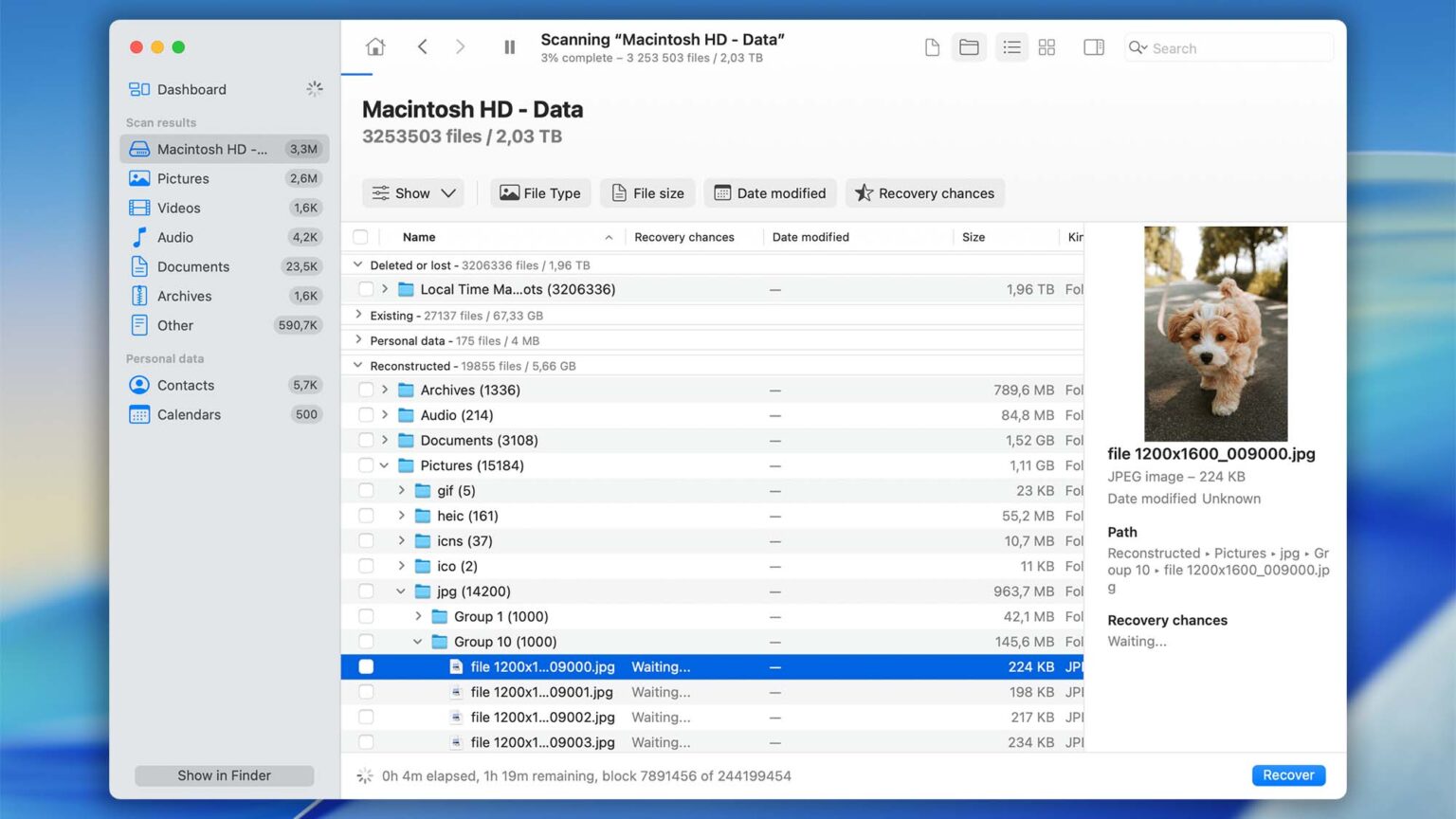
Task: Filter results by Date modified
Action: (x=770, y=192)
